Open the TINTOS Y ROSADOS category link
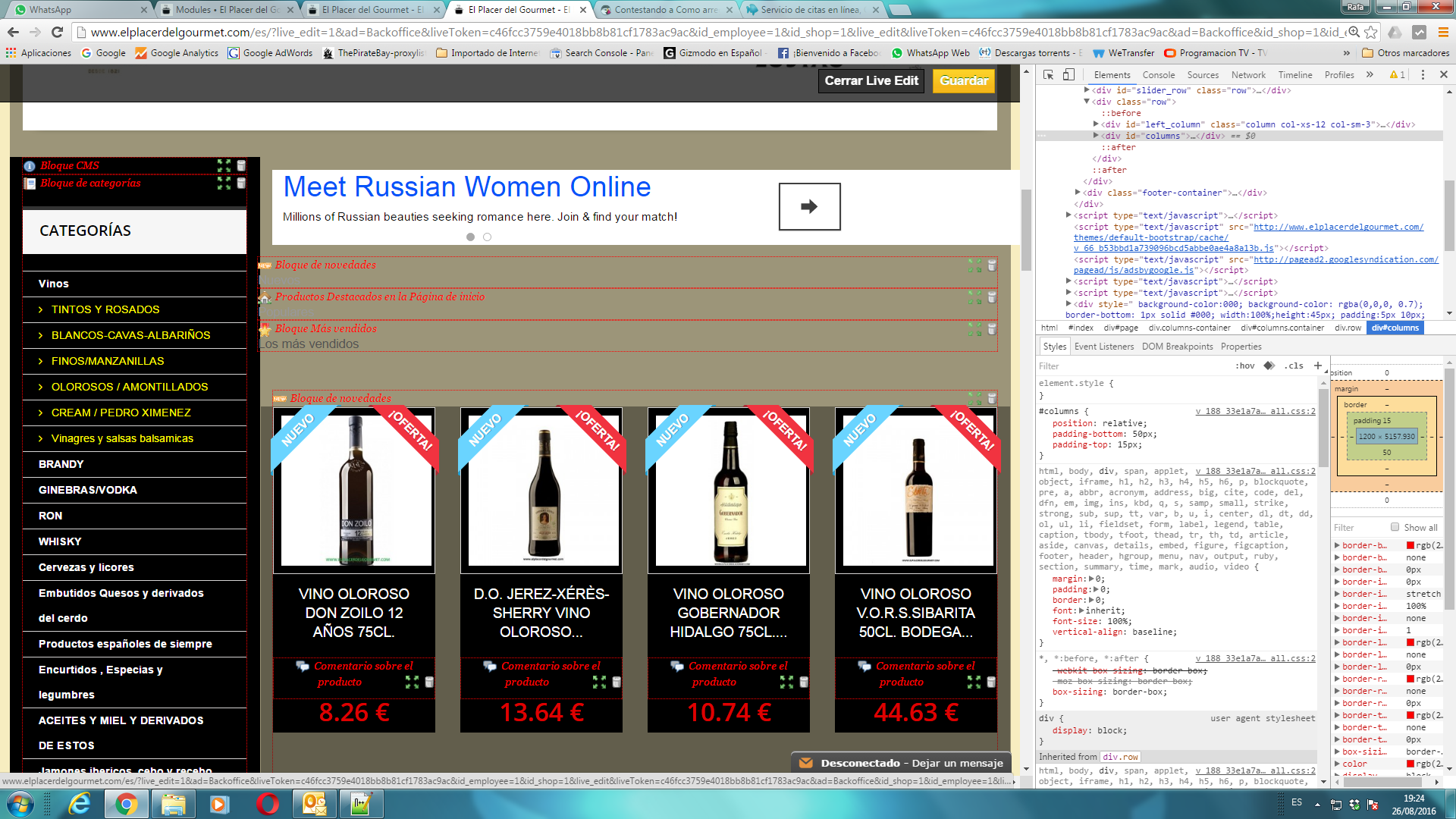 pyautogui.click(x=105, y=309)
